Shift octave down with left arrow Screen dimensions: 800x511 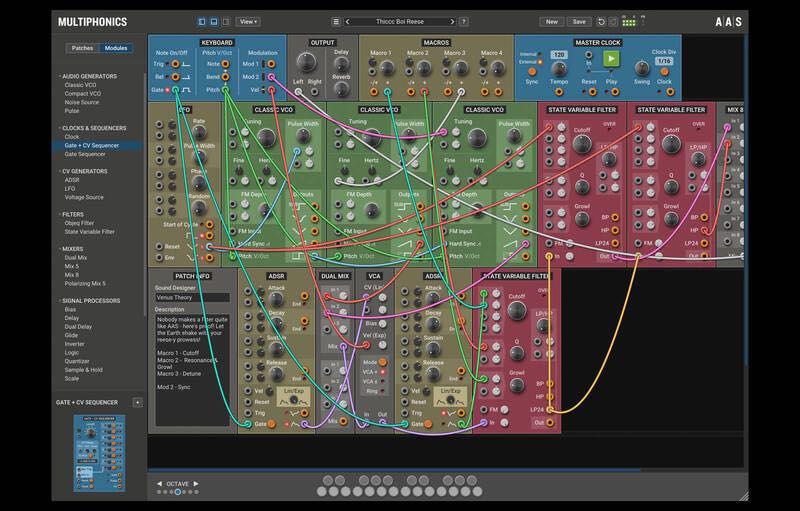160,482
